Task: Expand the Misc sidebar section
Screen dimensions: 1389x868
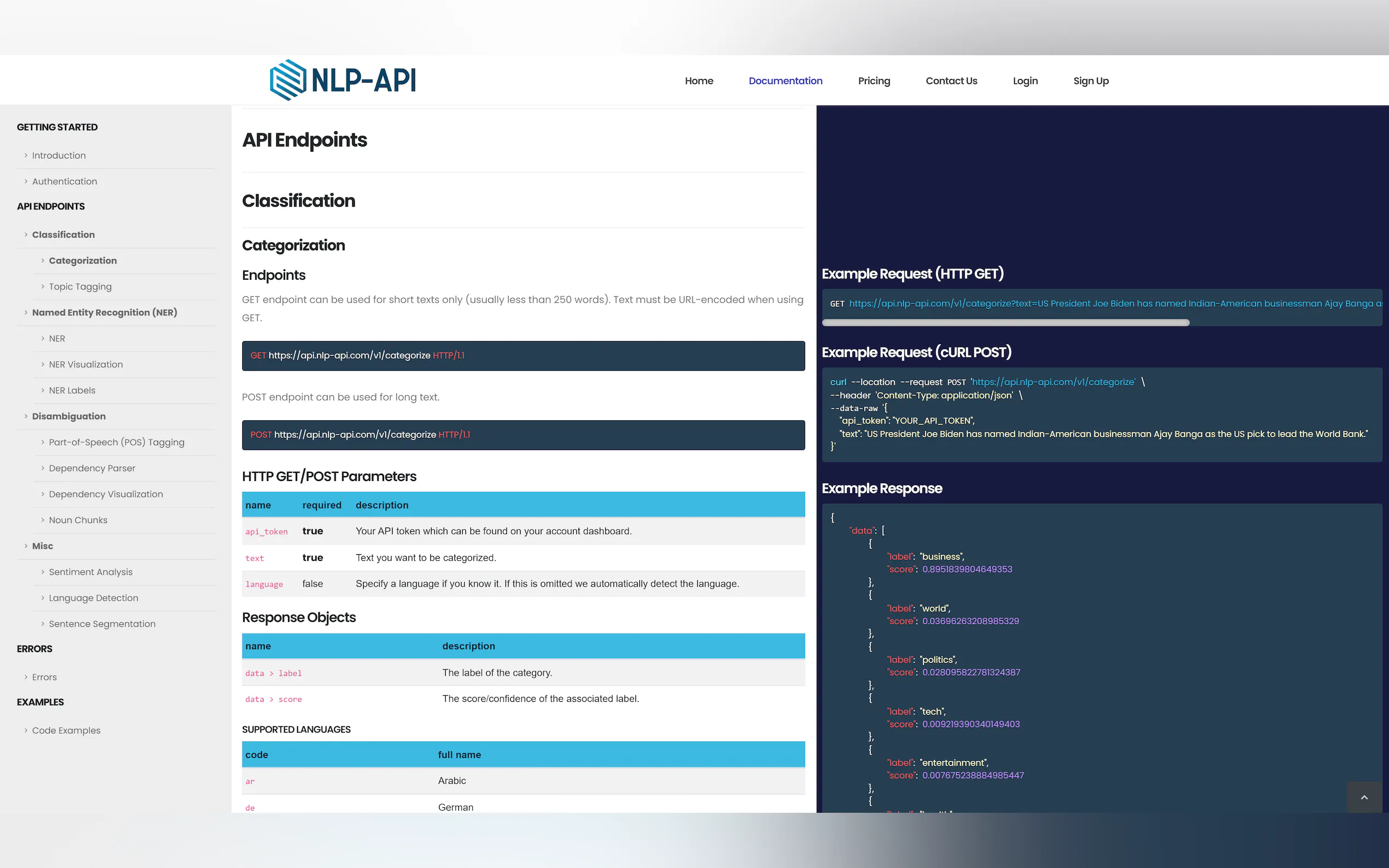Action: point(42,546)
